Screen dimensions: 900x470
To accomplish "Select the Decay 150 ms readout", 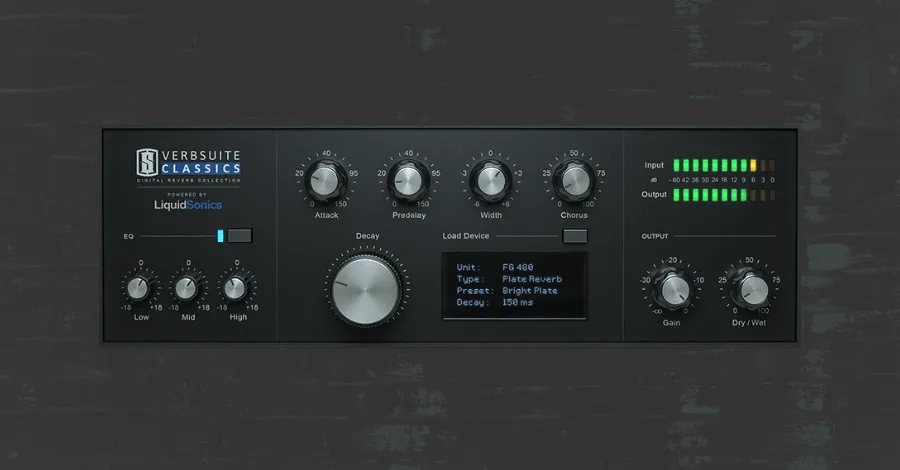I will click(495, 302).
